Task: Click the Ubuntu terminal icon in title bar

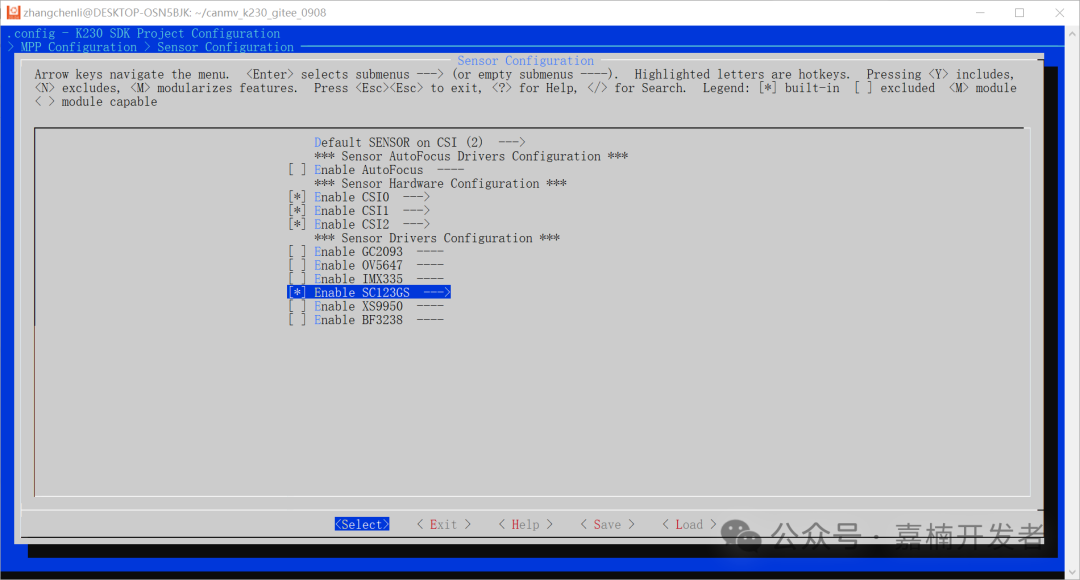Action: click(x=13, y=12)
